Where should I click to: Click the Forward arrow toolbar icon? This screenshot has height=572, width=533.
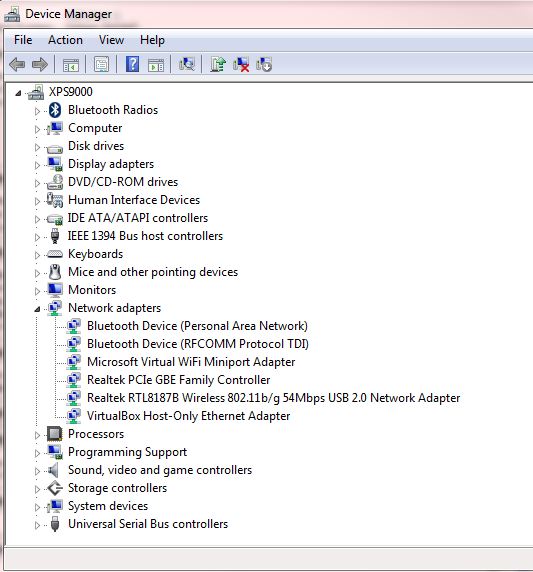coord(40,65)
